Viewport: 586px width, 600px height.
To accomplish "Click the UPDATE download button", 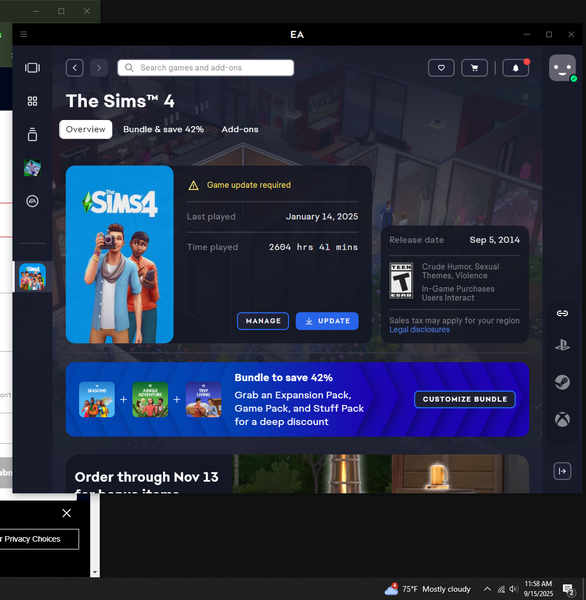I will (327, 321).
